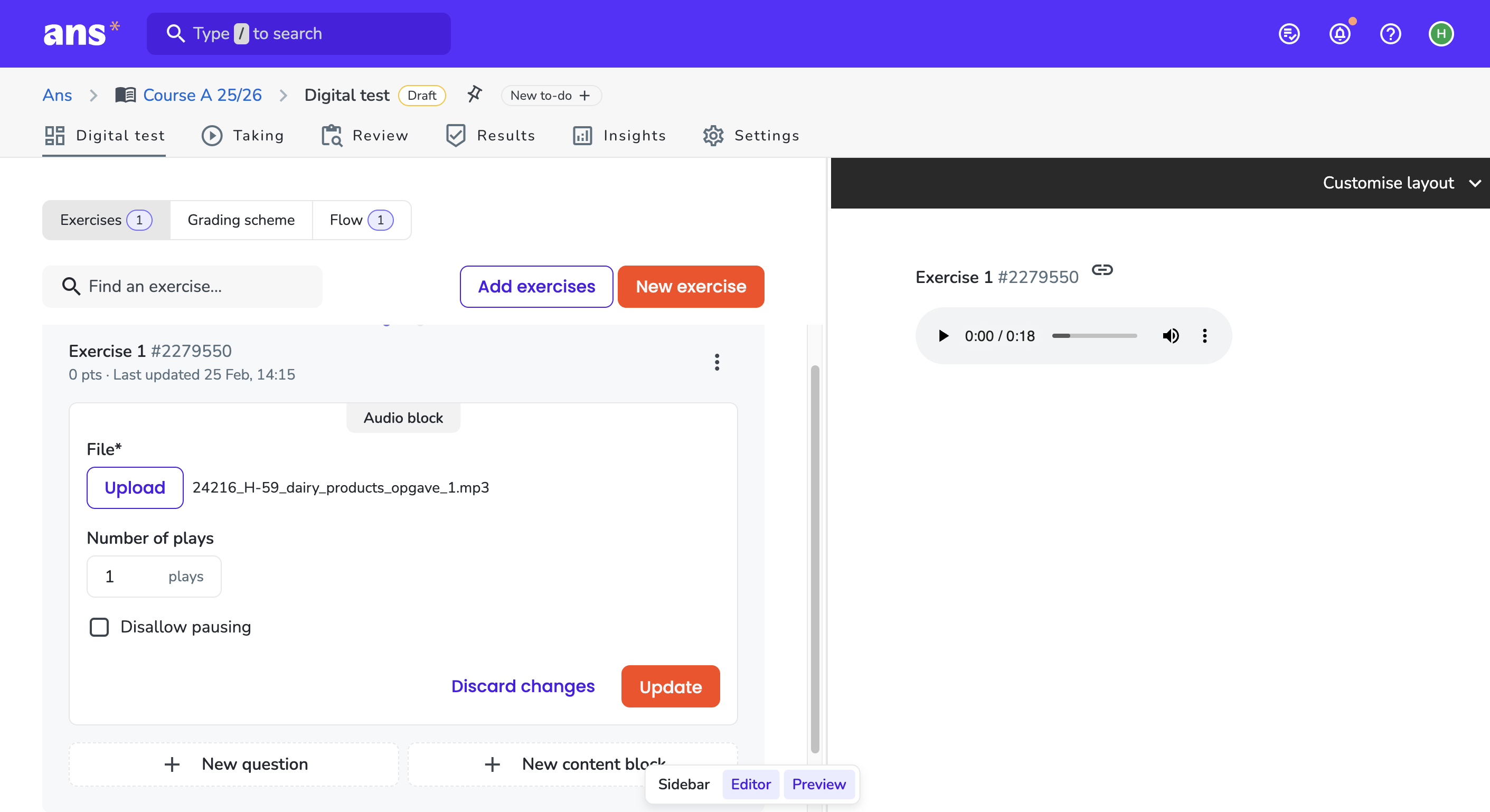This screenshot has height=812, width=1490.
Task: Open the Insights tab
Action: 619,135
